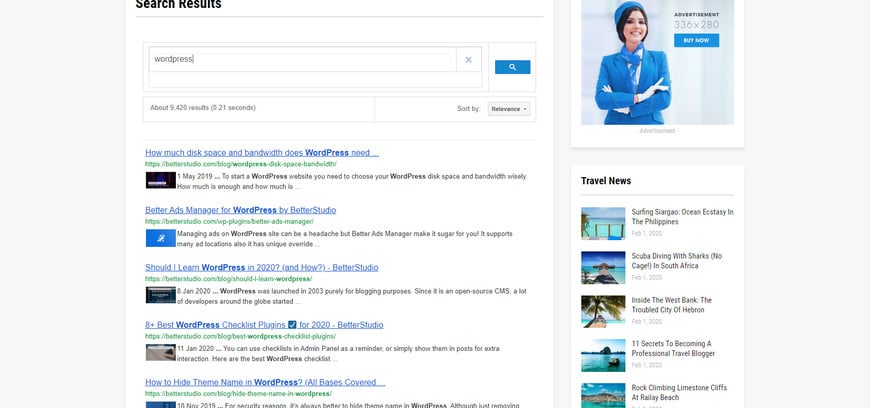Open 'How to Hide Theme Name in WordPress' result

coord(265,382)
